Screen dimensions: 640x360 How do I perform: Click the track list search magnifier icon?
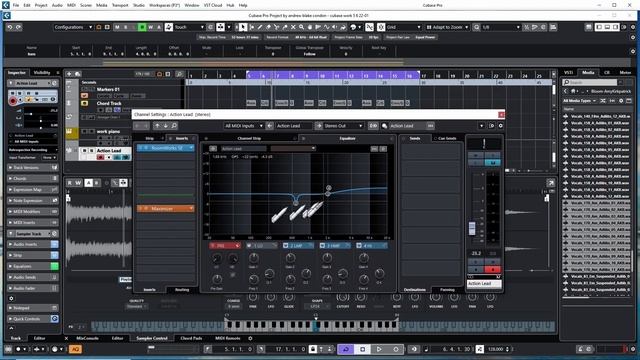click(x=179, y=74)
